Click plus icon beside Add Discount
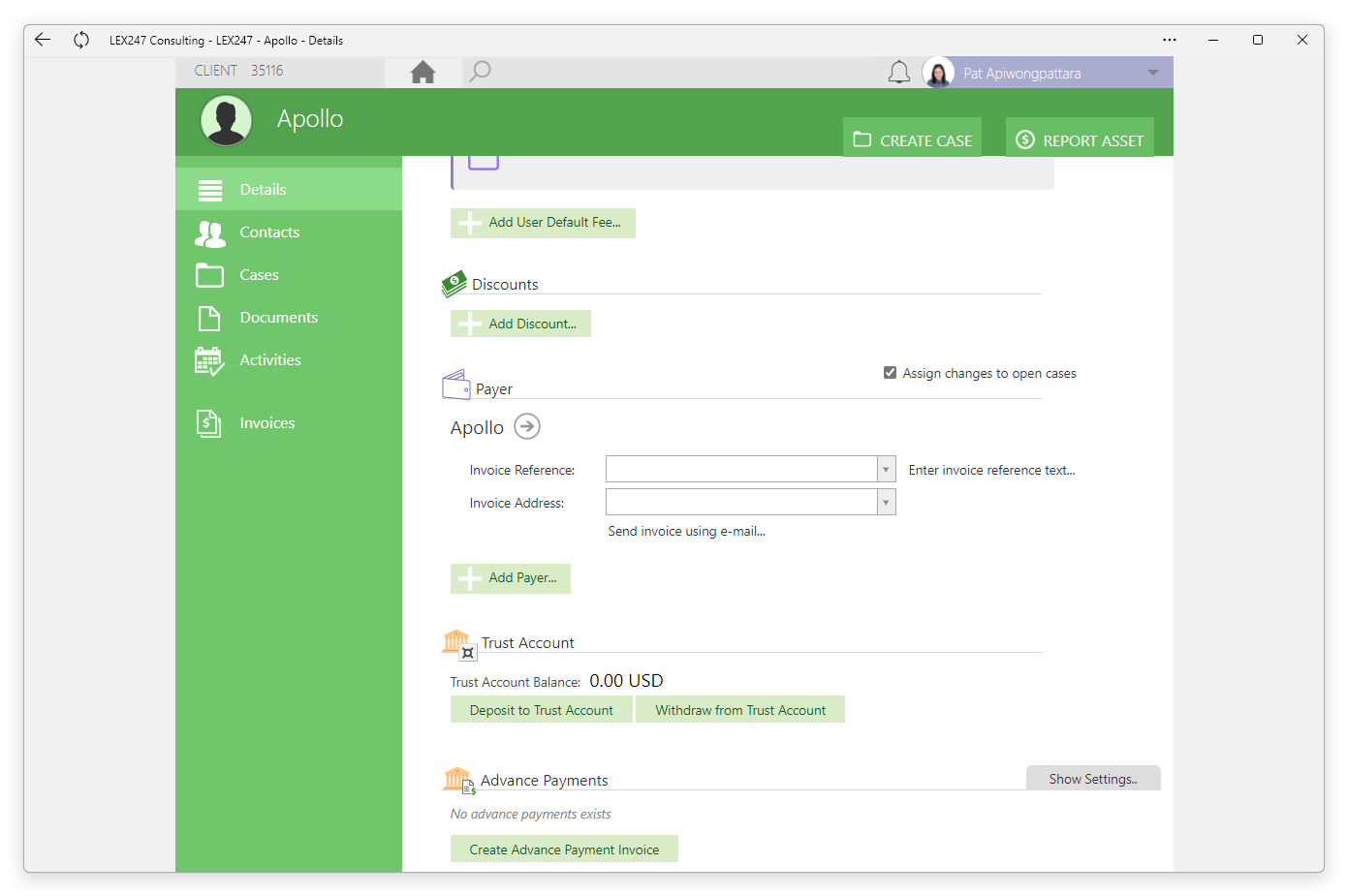 click(x=470, y=324)
